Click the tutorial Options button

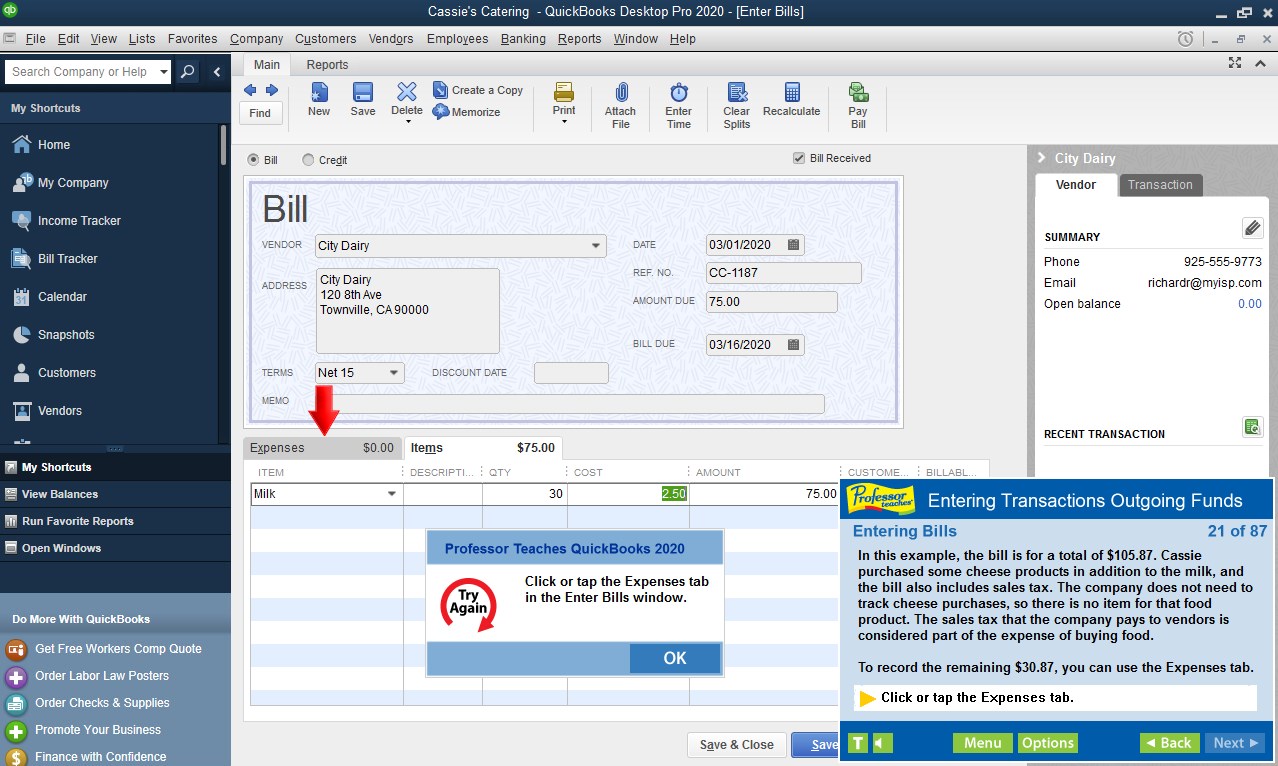[x=1048, y=743]
